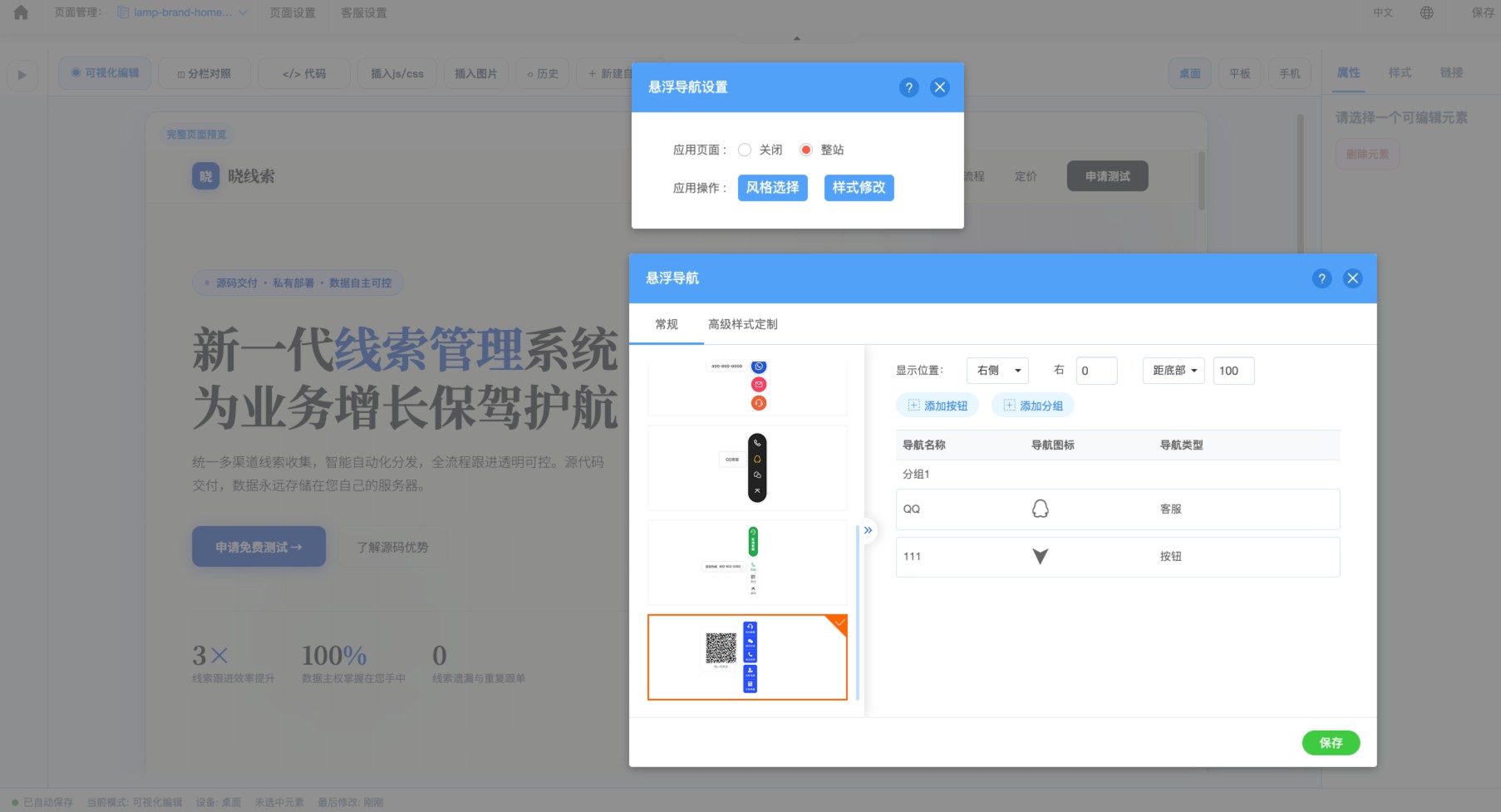Select the black pill nav style thumbnail

coord(747,468)
